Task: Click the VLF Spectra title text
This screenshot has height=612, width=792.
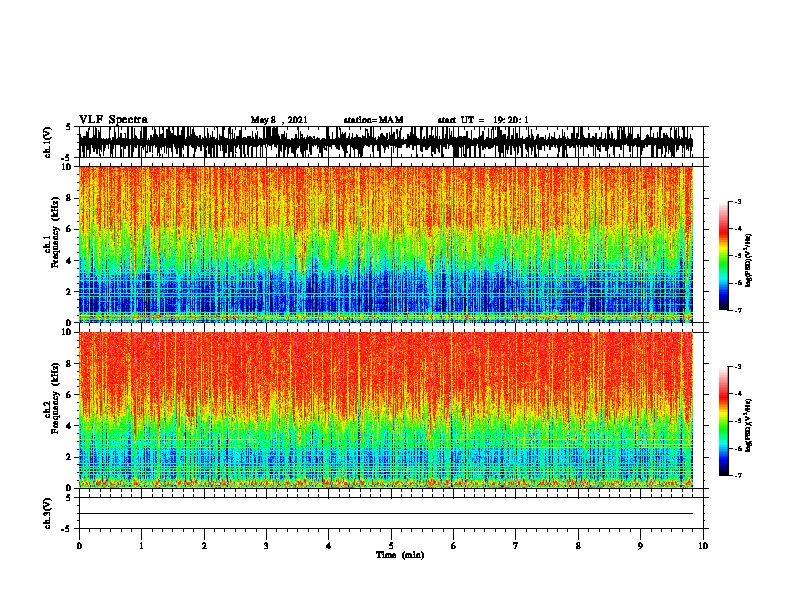Action: pyautogui.click(x=113, y=120)
